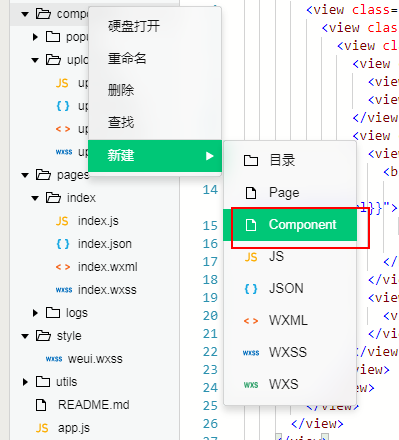399x440 pixels.
Task: Click the JS icon of app.js
Action: 42,428
